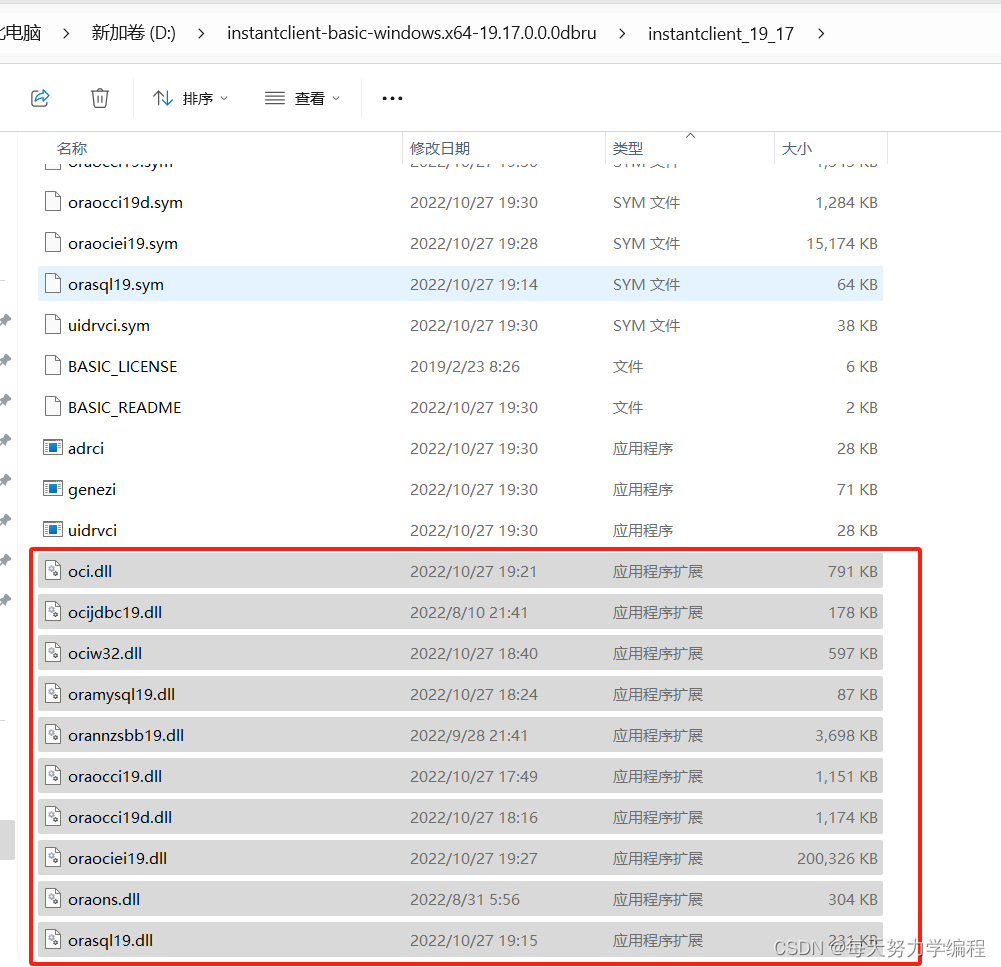This screenshot has width=1001, height=967.
Task: Click the oraociei19.dll file icon
Action: coord(52,857)
